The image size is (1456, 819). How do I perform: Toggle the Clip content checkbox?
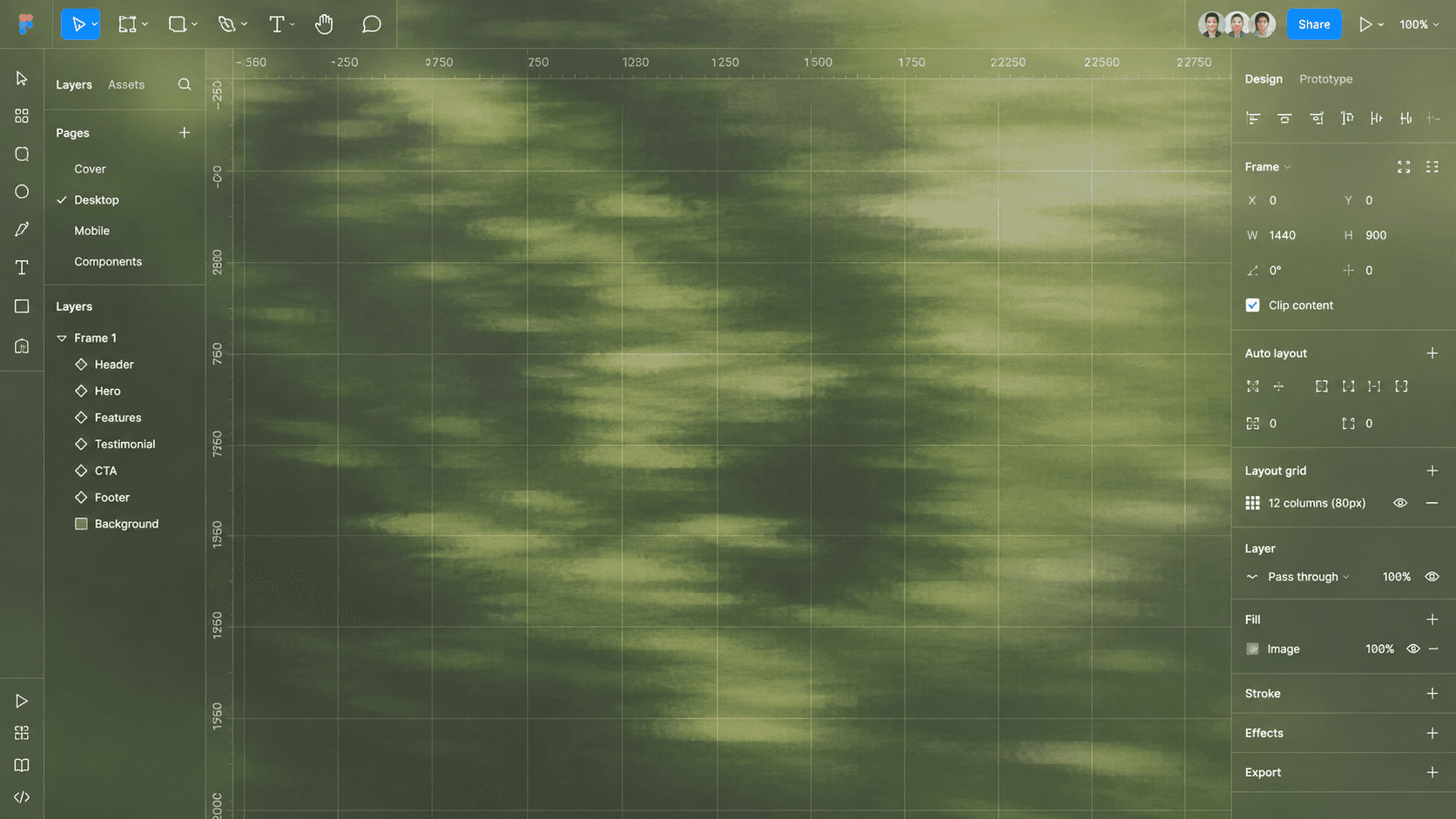[x=1252, y=305]
